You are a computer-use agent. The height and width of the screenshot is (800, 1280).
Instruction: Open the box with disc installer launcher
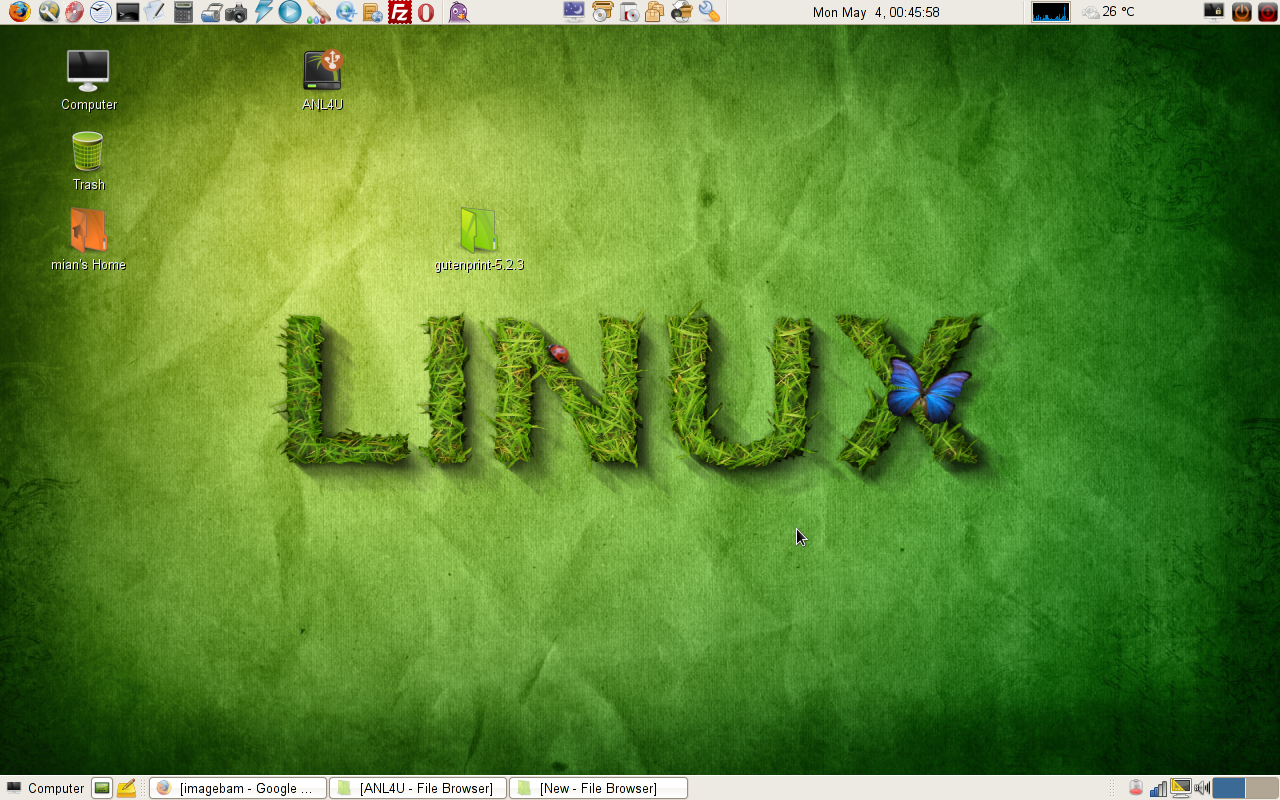[682, 12]
